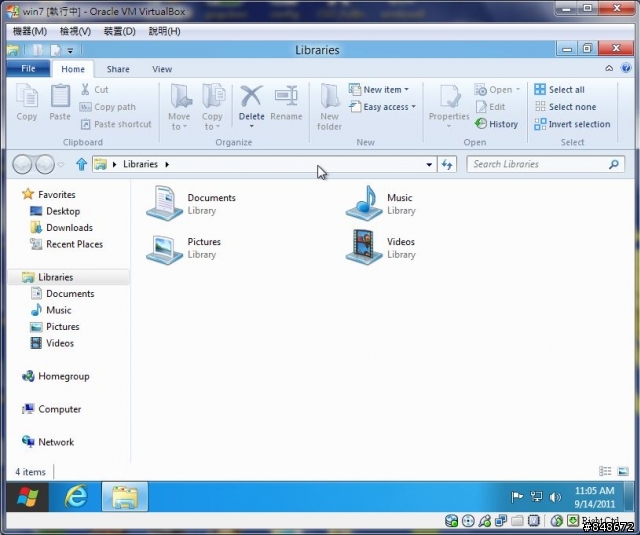This screenshot has height=535, width=640.
Task: Select Homegroup in navigation pane
Action: point(56,376)
